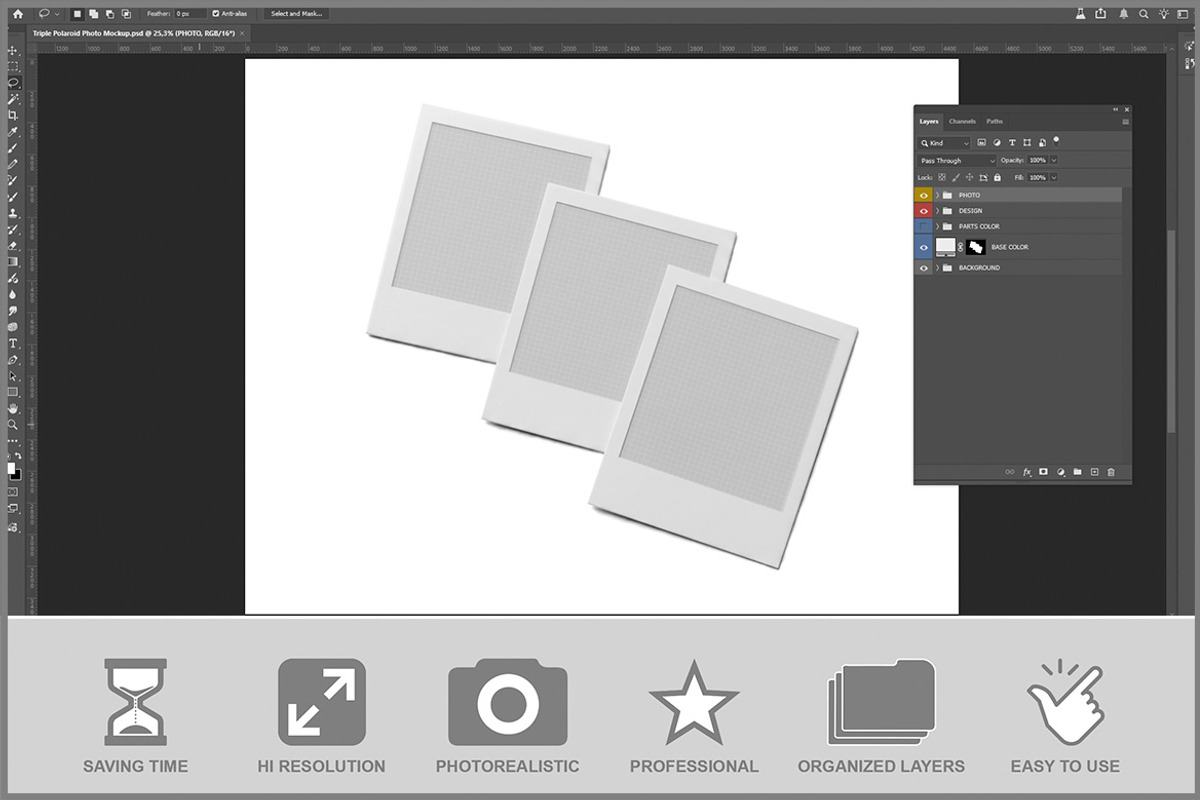Expand the BACKGROUND group
The image size is (1200, 800).
(x=937, y=268)
